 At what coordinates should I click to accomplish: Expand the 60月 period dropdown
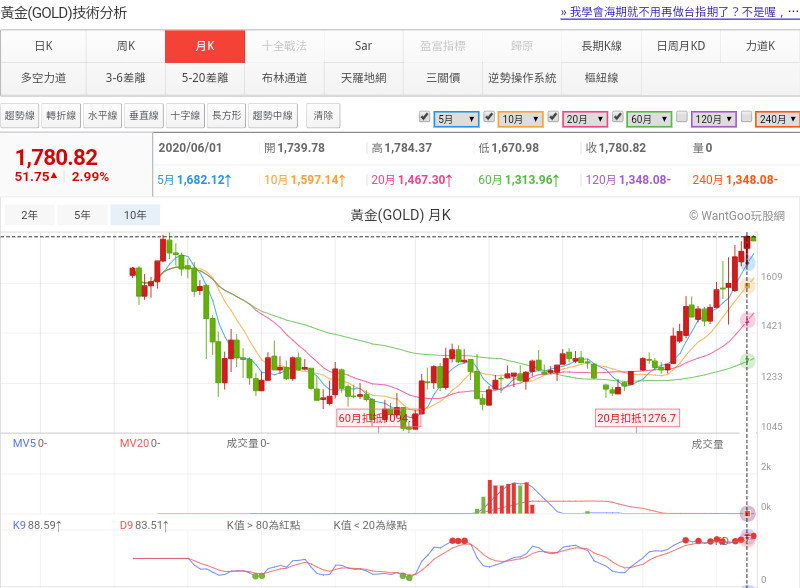[648, 119]
